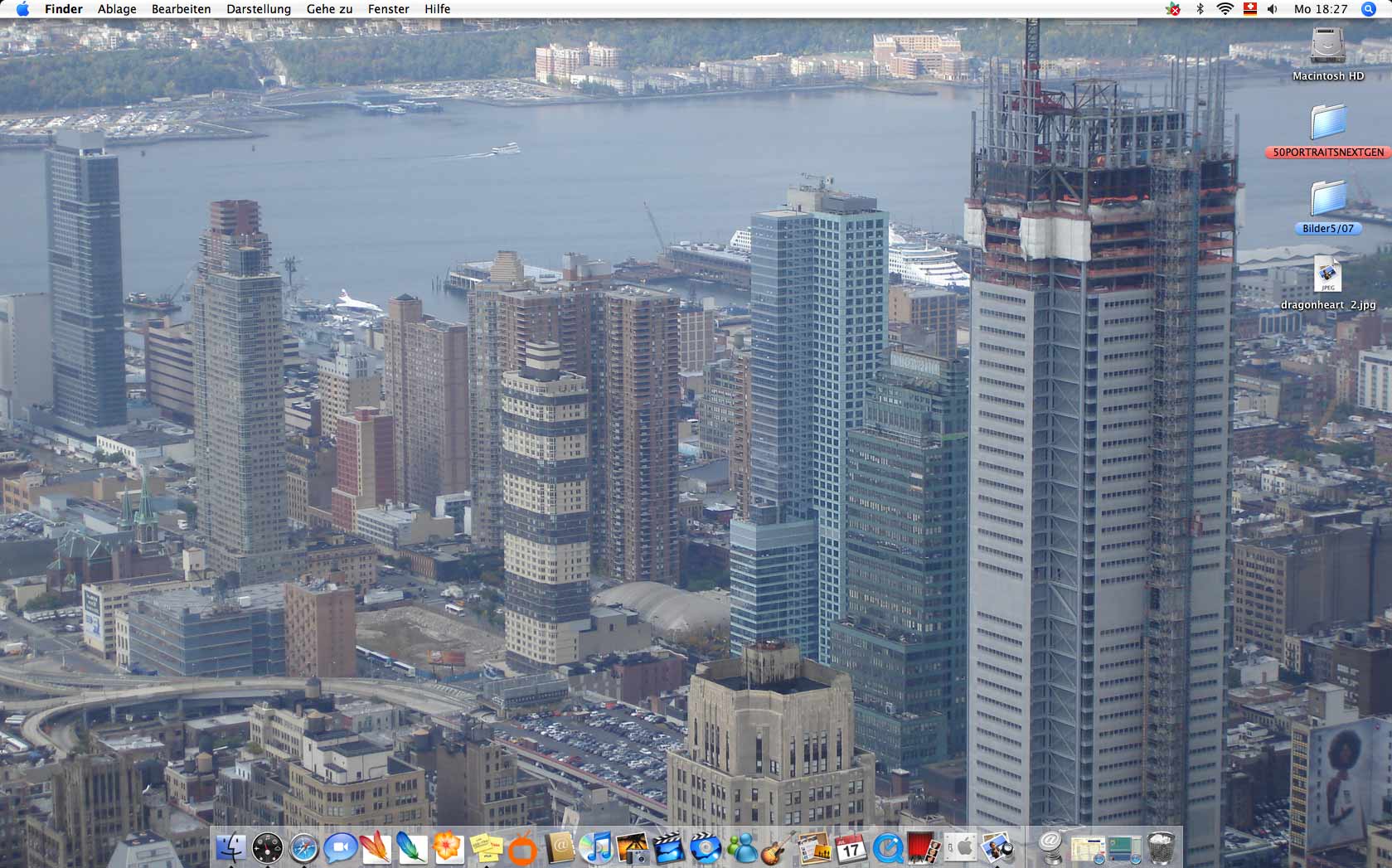Screen dimensions: 1392x868
Task: Open Photo Booth from the Dock
Action: pyautogui.click(x=923, y=848)
